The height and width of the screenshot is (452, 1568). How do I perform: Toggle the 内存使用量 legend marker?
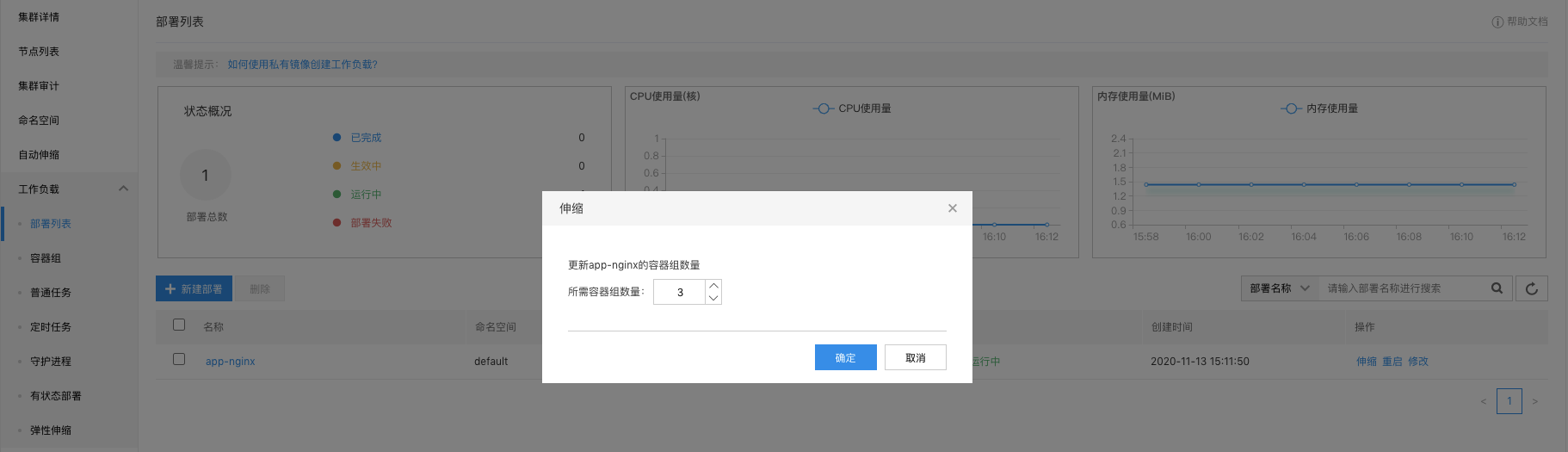click(1291, 108)
